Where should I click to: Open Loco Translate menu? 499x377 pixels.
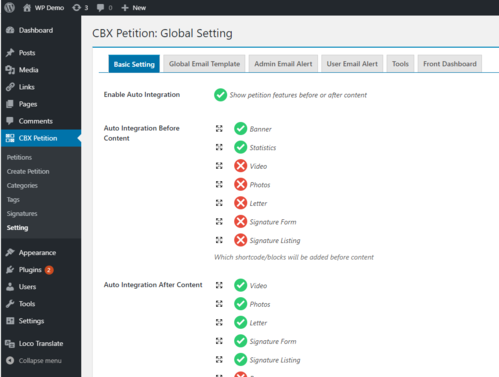point(41,343)
